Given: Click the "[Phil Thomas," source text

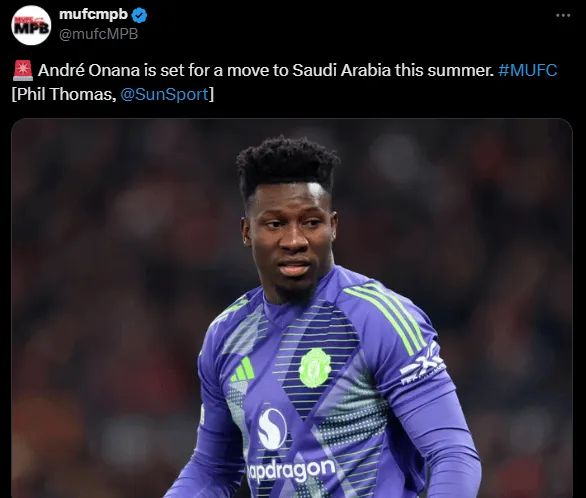Looking at the screenshot, I should 64,94.
